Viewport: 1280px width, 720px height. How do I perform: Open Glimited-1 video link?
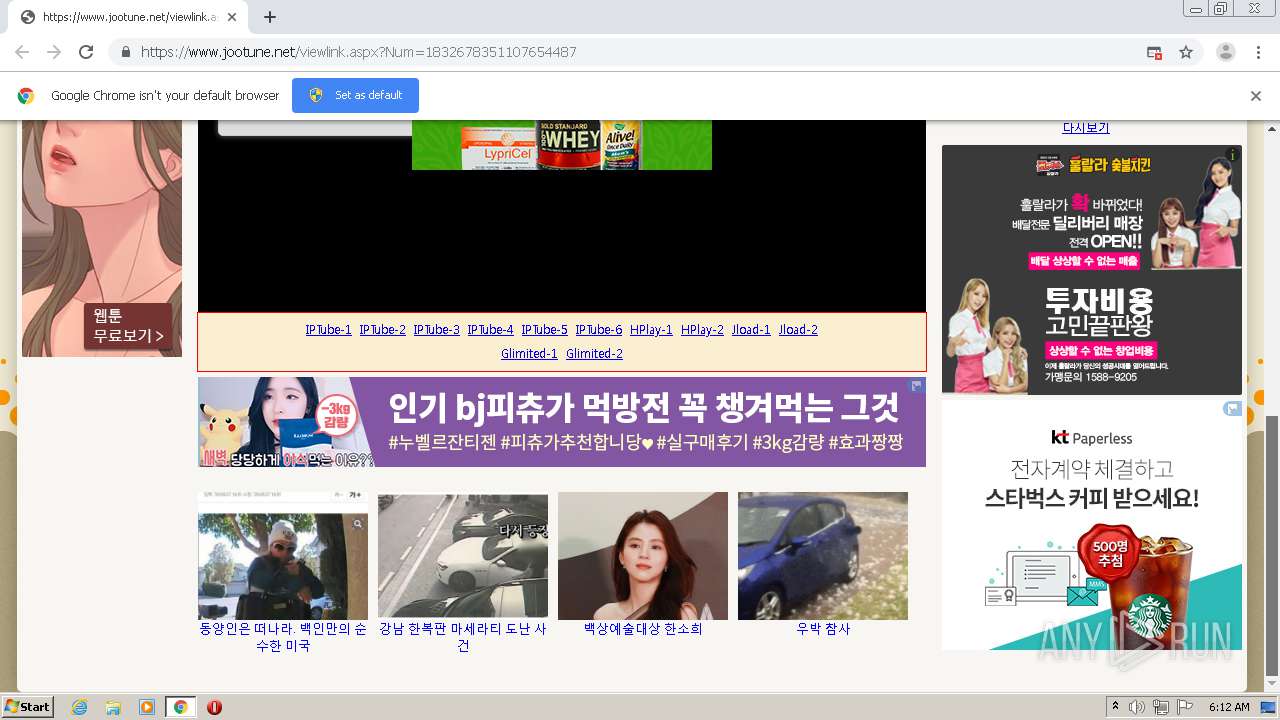[529, 354]
